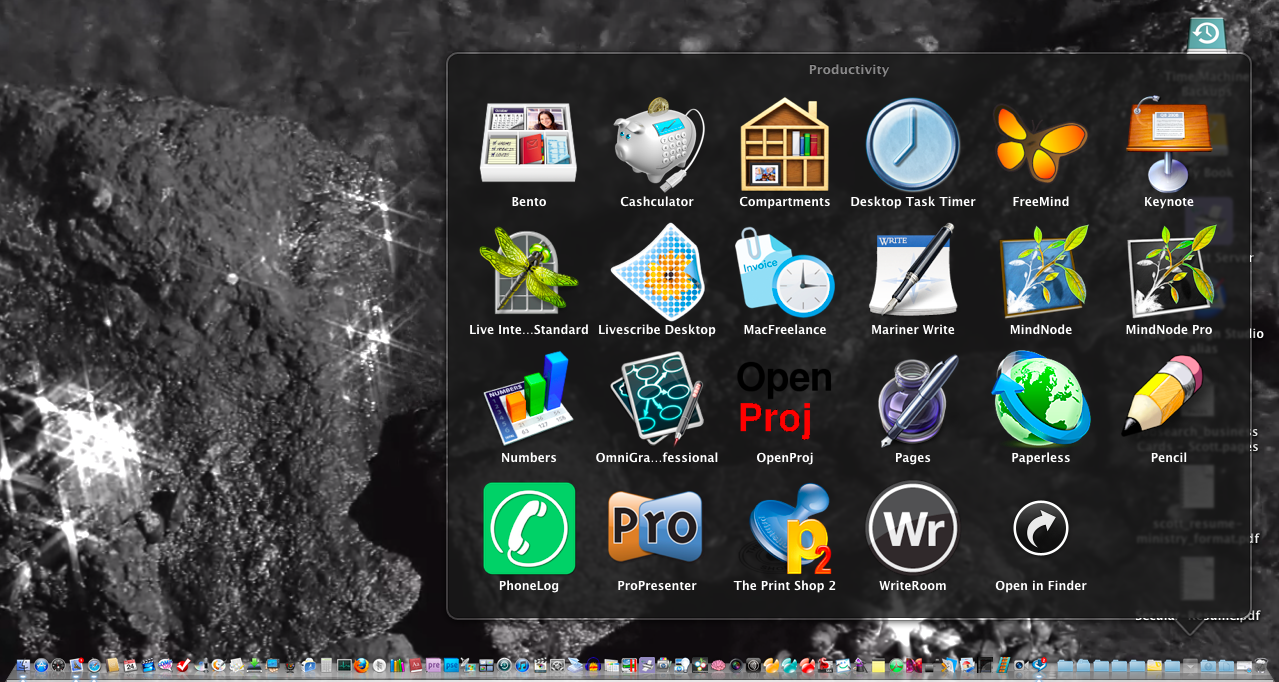Launch Livescribe Desktop
Viewport: 1279px width, 682px height.
coord(657,271)
